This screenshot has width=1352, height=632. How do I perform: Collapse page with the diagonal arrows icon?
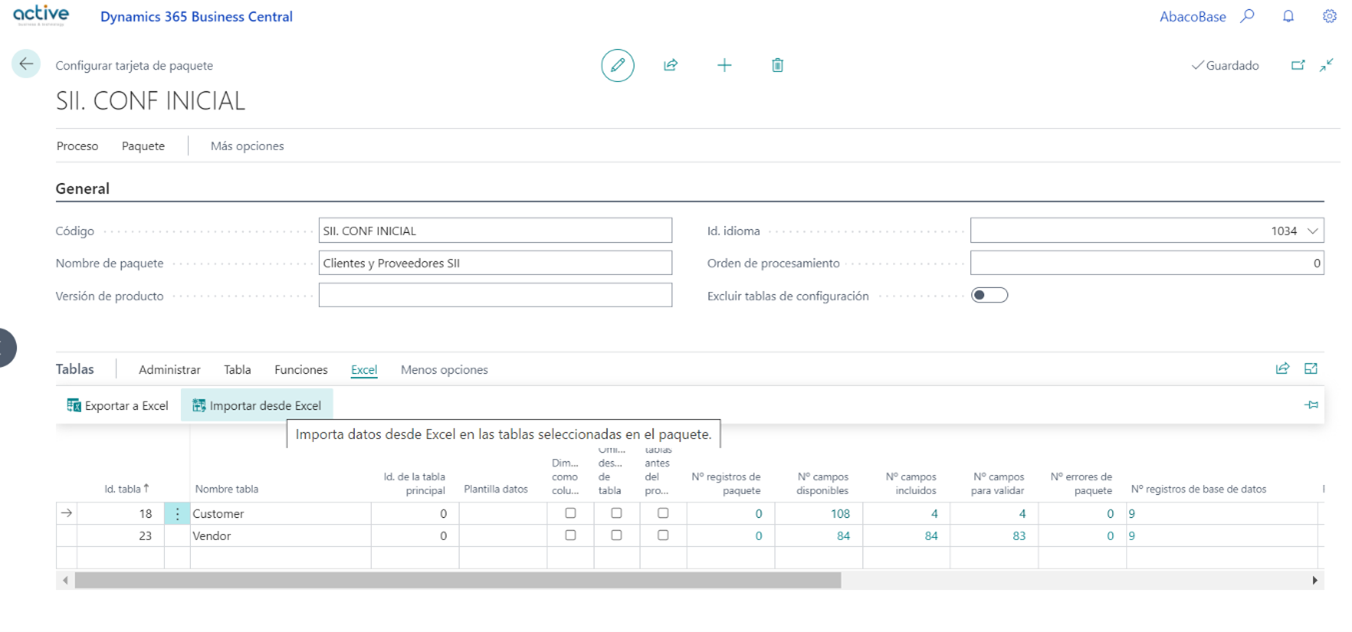[x=1326, y=65]
